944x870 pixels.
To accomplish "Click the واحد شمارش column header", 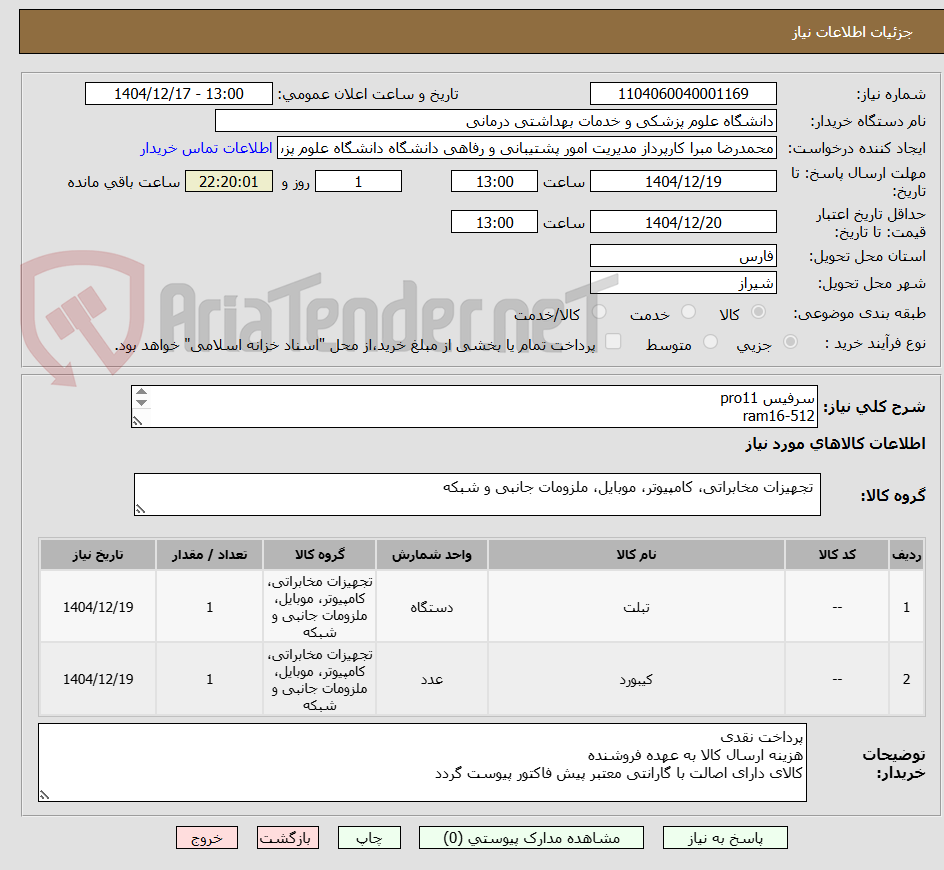I will pos(432,555).
